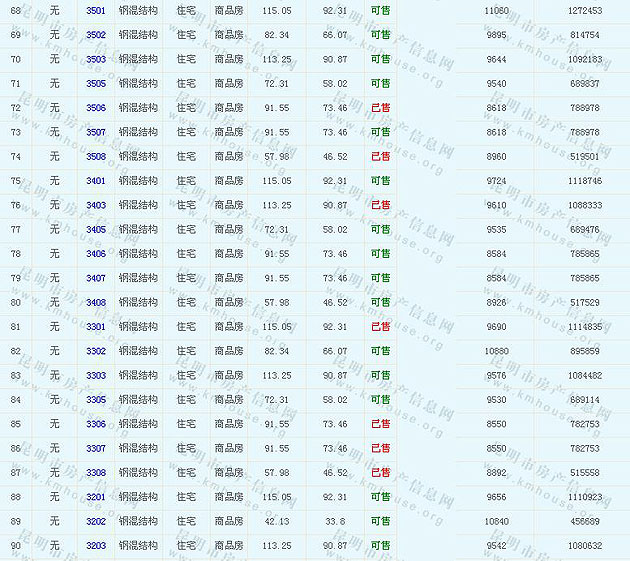The image size is (630, 561).
Task: View unit 3403 details
Action: [x=96, y=205]
